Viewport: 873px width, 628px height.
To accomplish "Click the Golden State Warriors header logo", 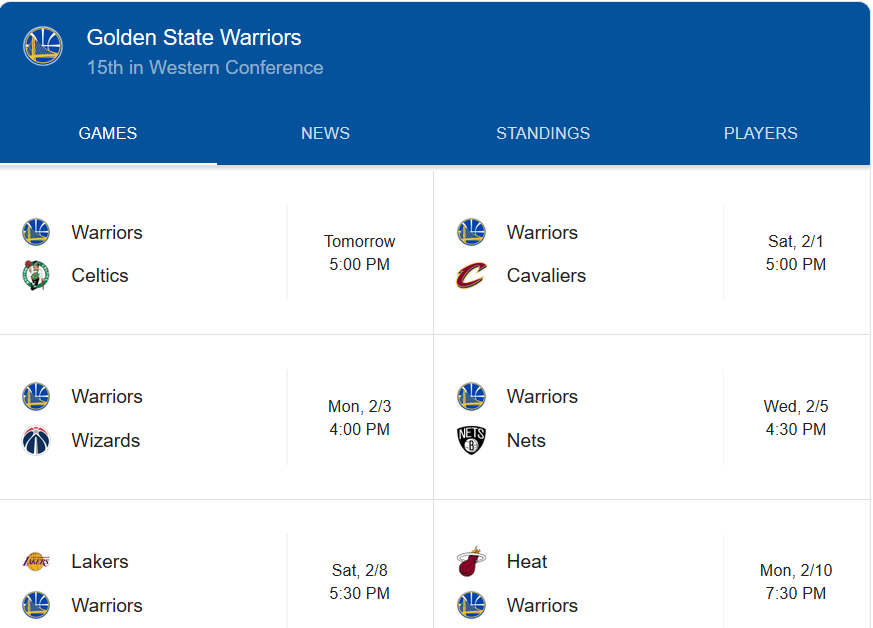I will (43, 47).
